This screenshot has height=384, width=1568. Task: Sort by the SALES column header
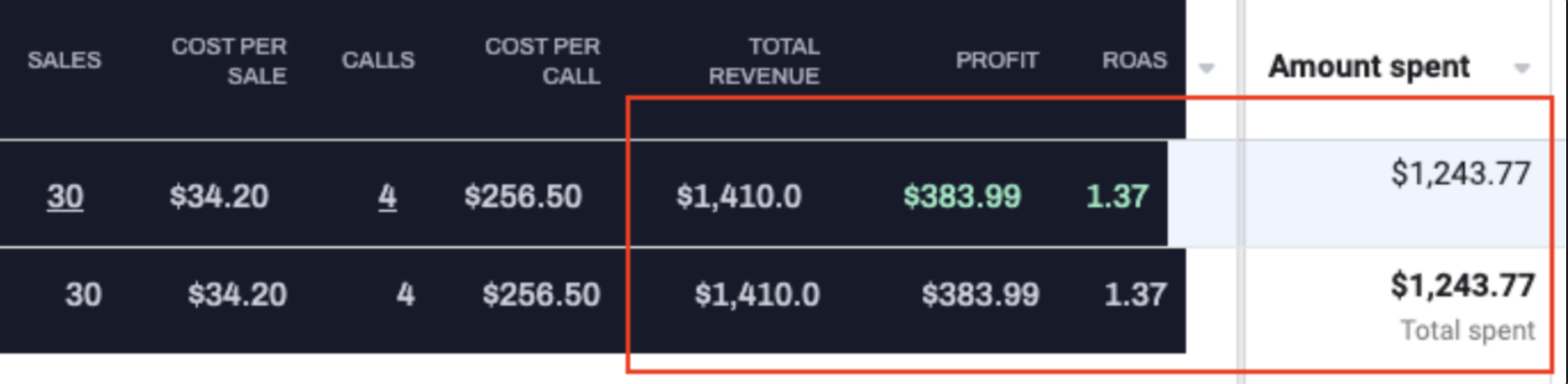coord(64,61)
